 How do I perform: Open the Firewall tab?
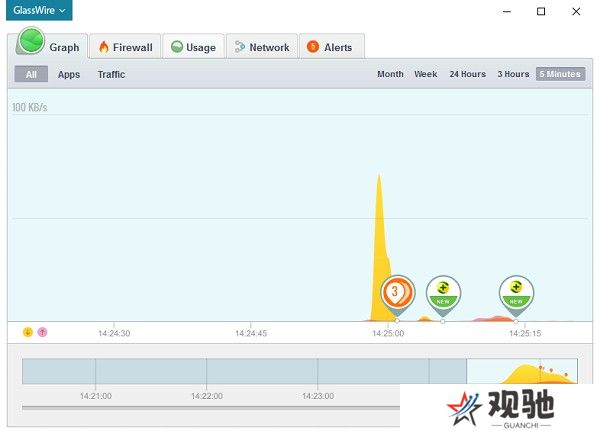tap(125, 47)
